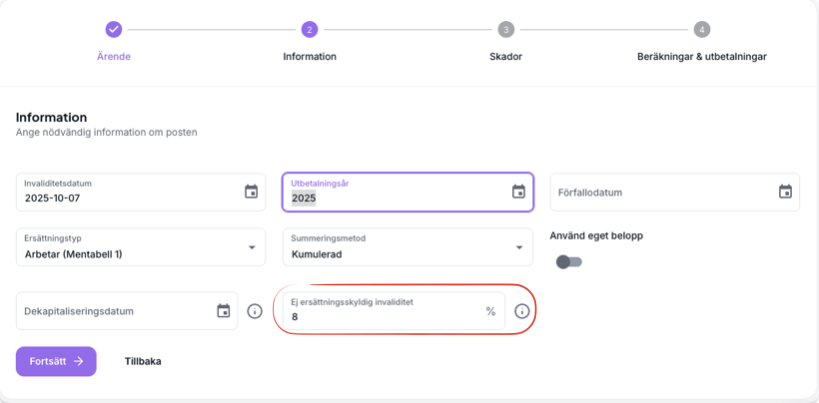Click the Förfallodatum date field
Viewport: 819px width, 403px height.
(660, 192)
